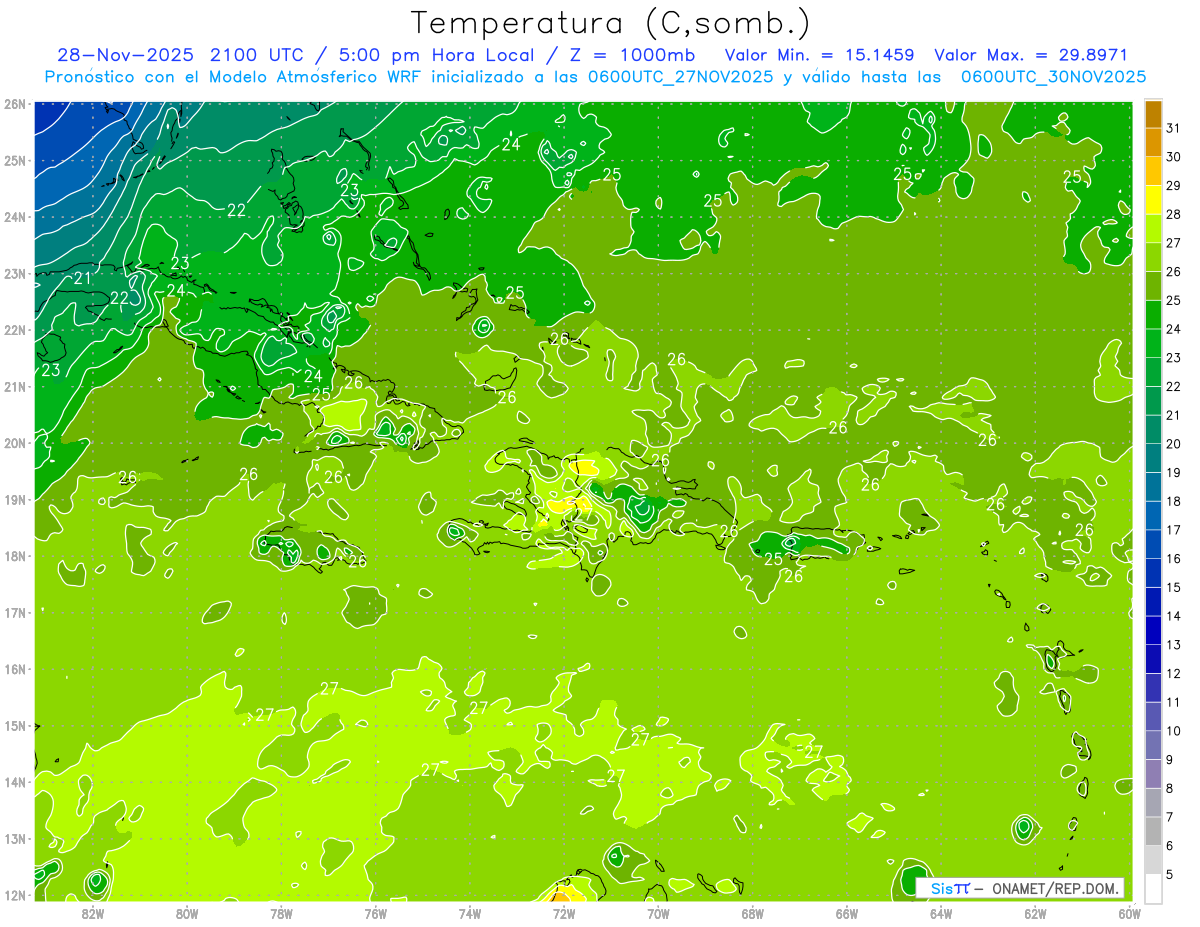
Task: Click the 12N latitude axis label
Action: click(x=15, y=895)
